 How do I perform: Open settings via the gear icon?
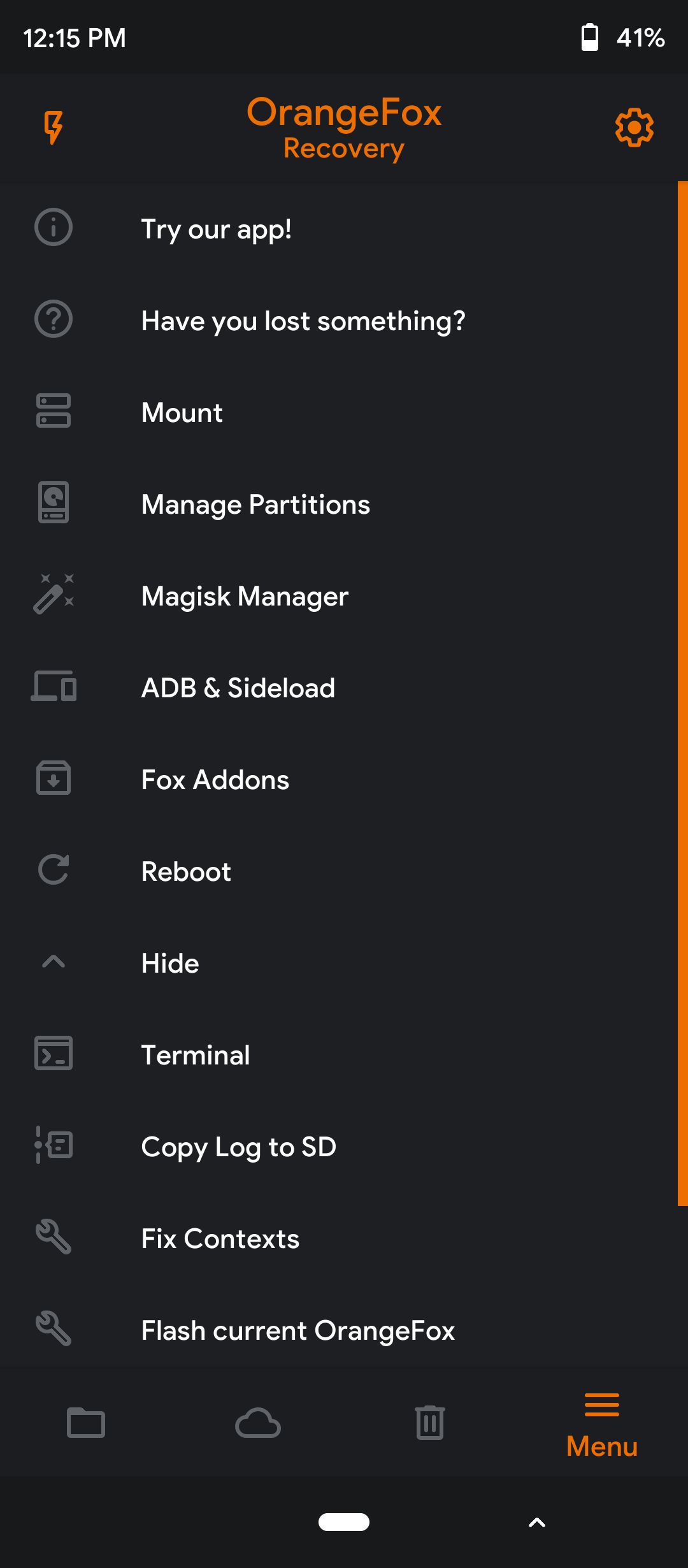(634, 127)
